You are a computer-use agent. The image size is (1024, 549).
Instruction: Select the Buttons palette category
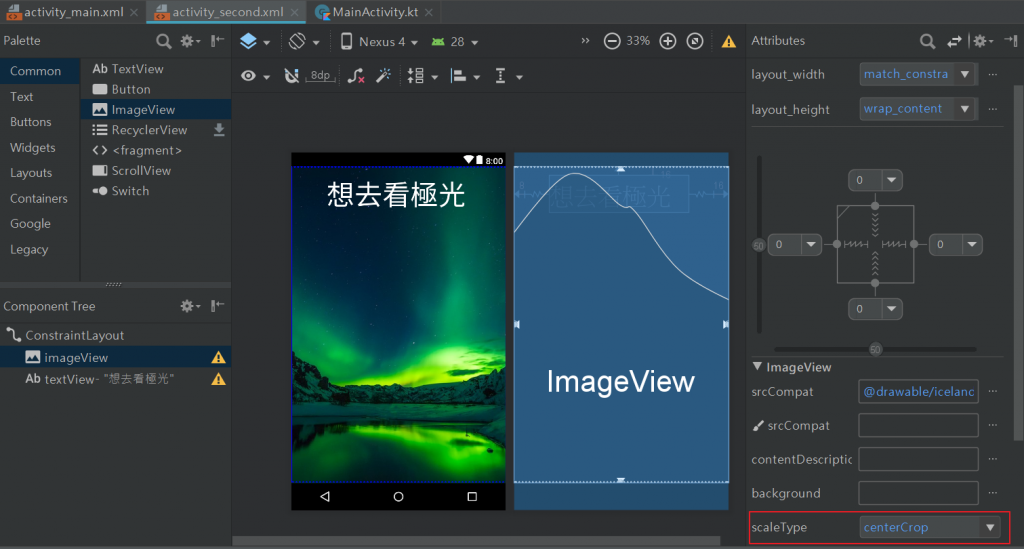click(31, 122)
